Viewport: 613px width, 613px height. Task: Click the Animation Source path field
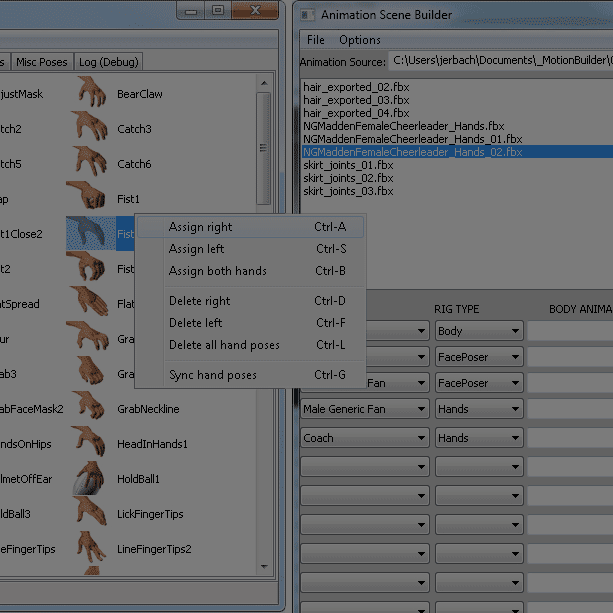[501, 61]
